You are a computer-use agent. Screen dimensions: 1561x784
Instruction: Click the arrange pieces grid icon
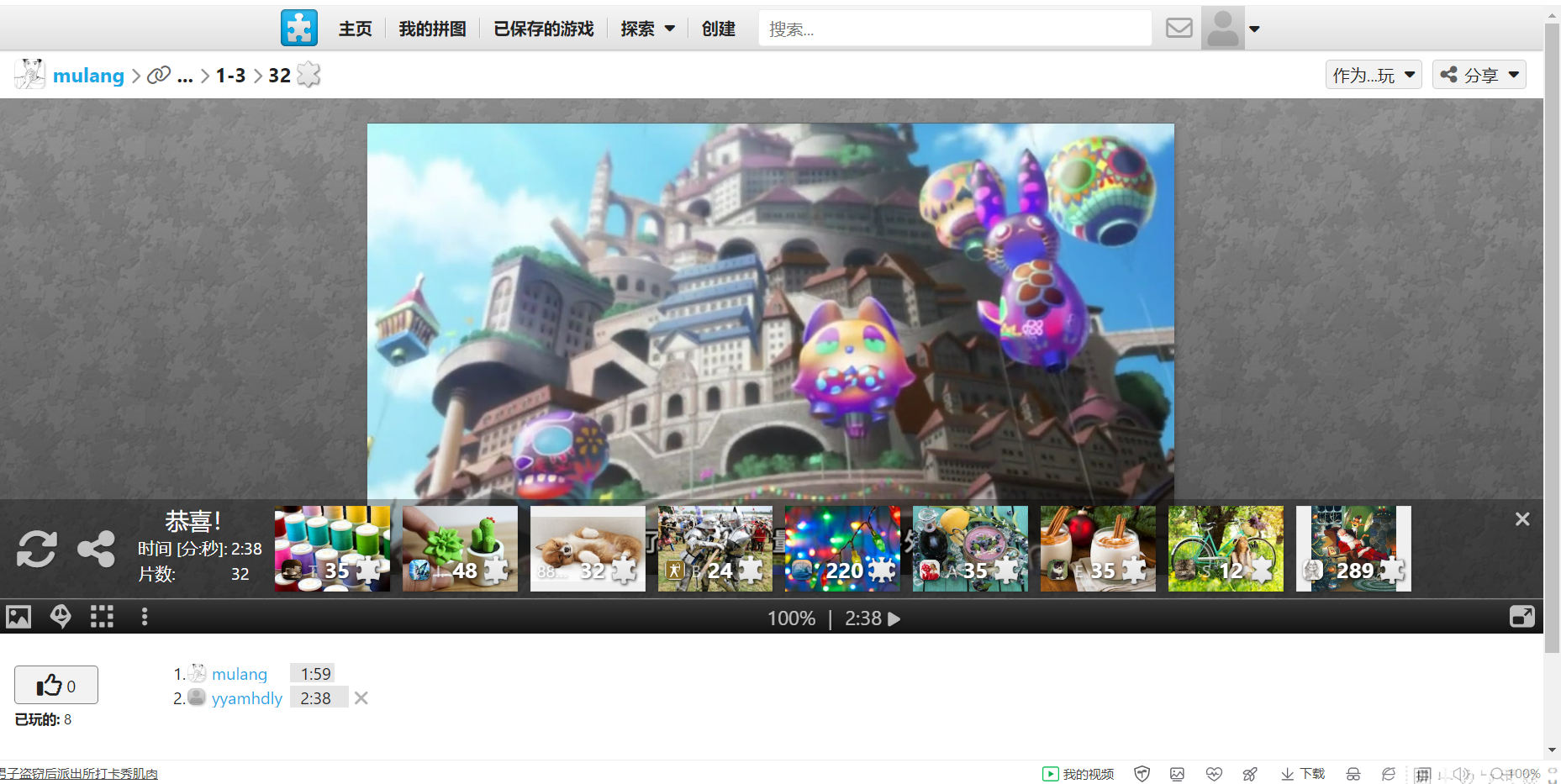click(x=102, y=618)
